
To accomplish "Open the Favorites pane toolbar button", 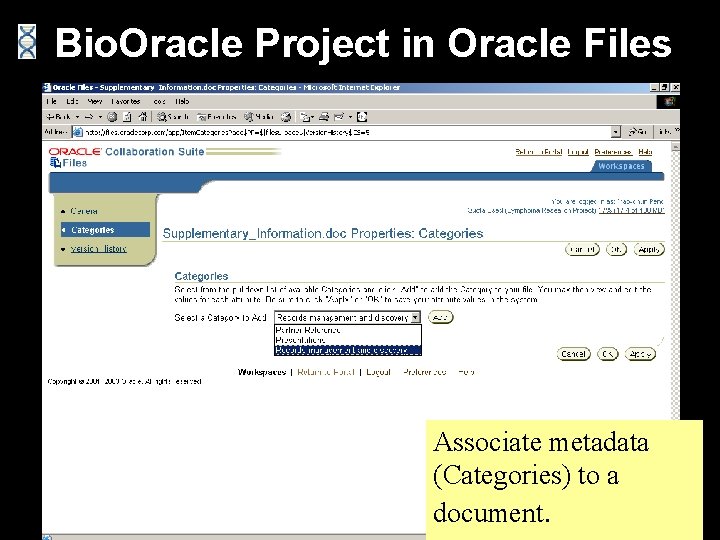I will coord(216,117).
